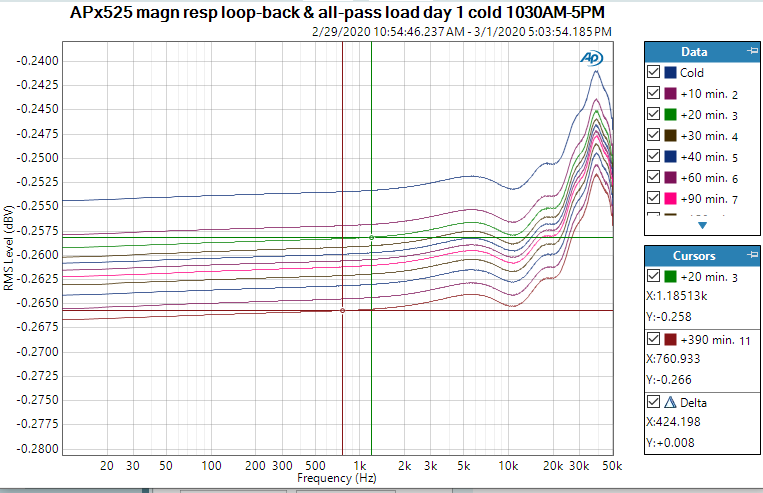Click the Y:-0.258 cursor value
763x493 pixels.
tap(669, 317)
